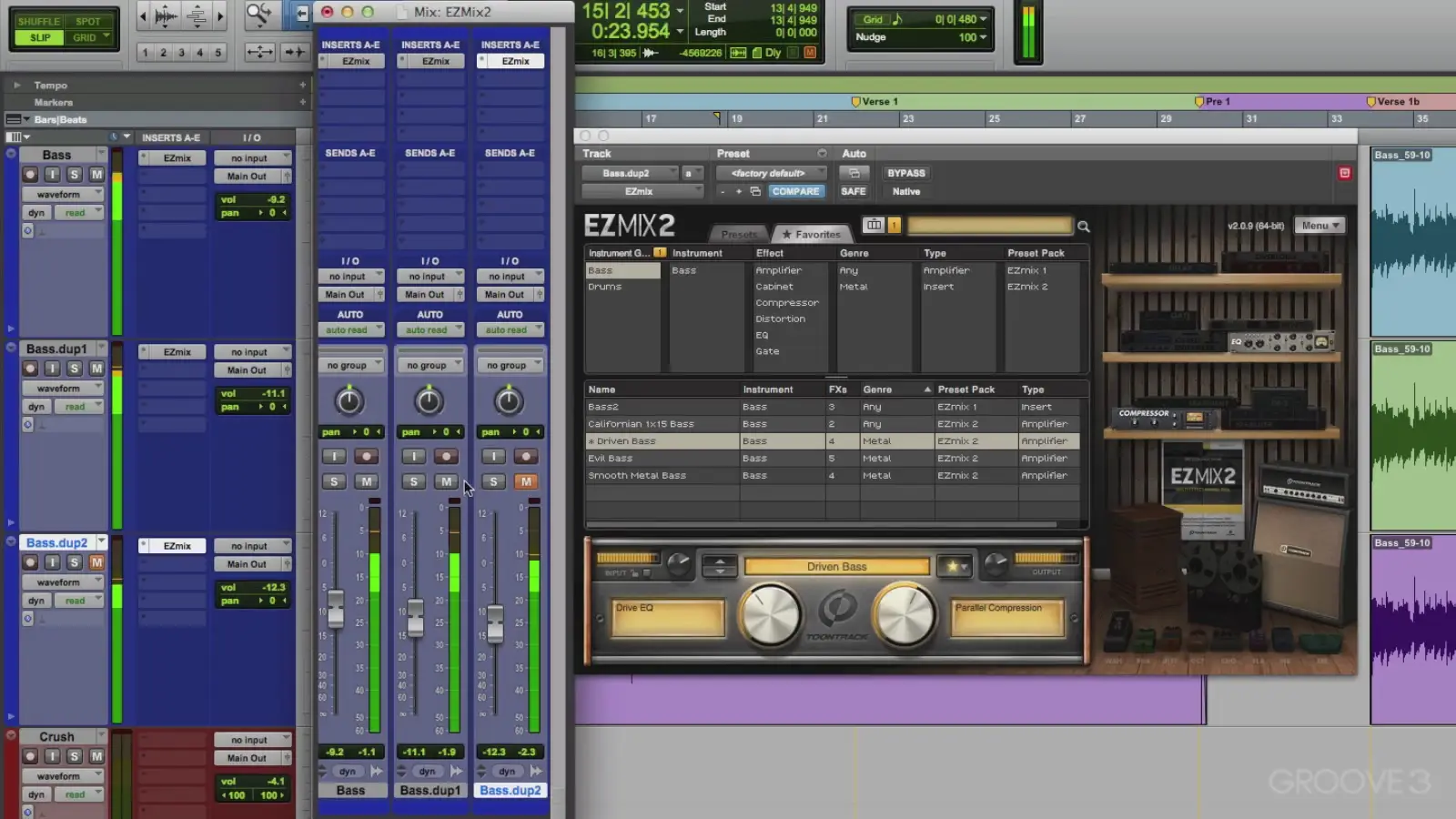This screenshot has width=1456, height=819.
Task: Open Bass.dup1 automation mode auto read dropdown
Action: click(x=430, y=330)
